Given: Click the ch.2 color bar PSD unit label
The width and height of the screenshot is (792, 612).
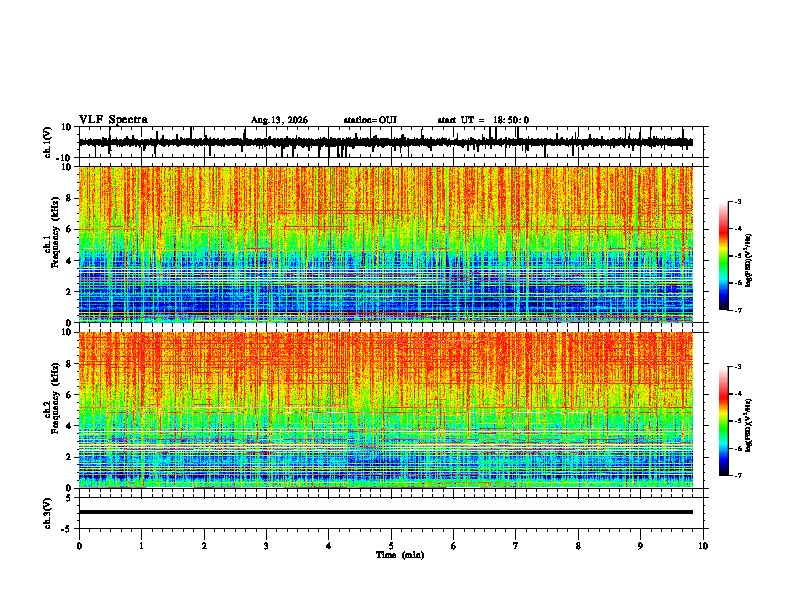Looking at the screenshot, I should tap(749, 425).
